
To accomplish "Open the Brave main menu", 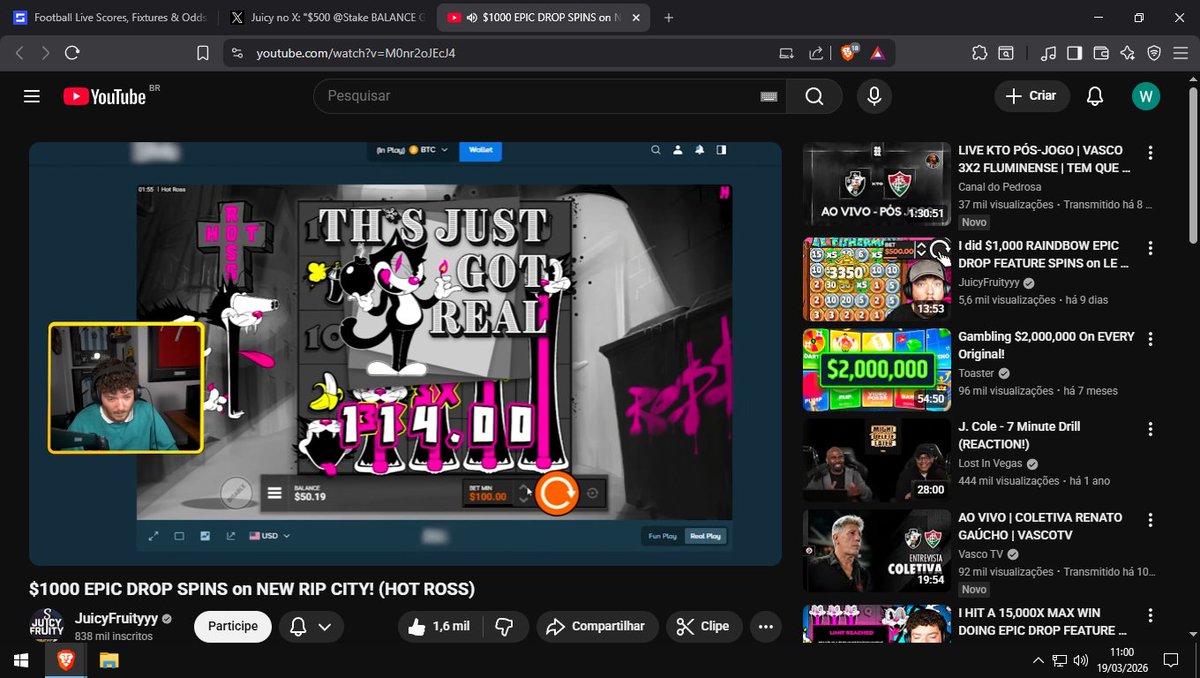I will pos(1180,53).
